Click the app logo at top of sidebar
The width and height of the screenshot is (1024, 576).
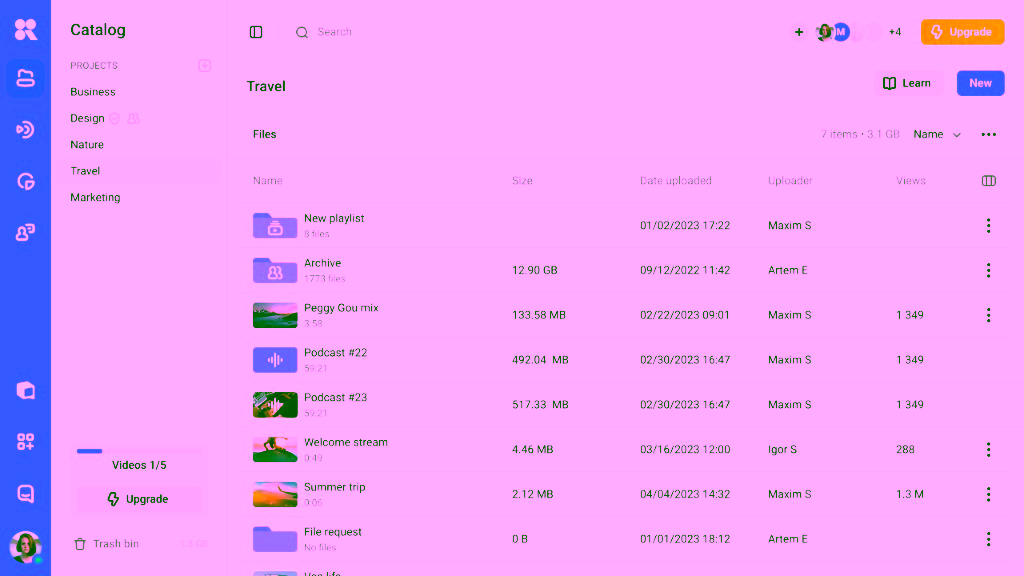(x=25, y=29)
